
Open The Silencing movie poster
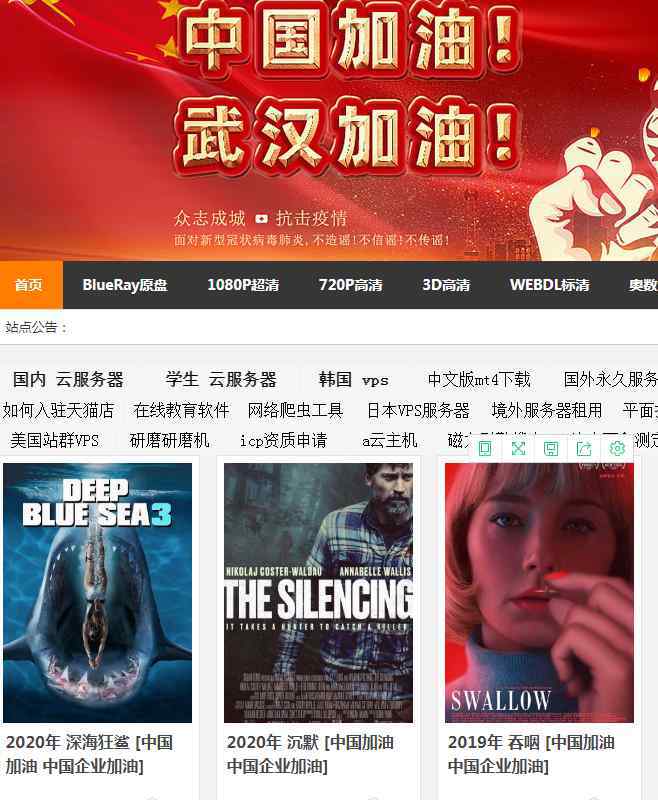[318, 593]
